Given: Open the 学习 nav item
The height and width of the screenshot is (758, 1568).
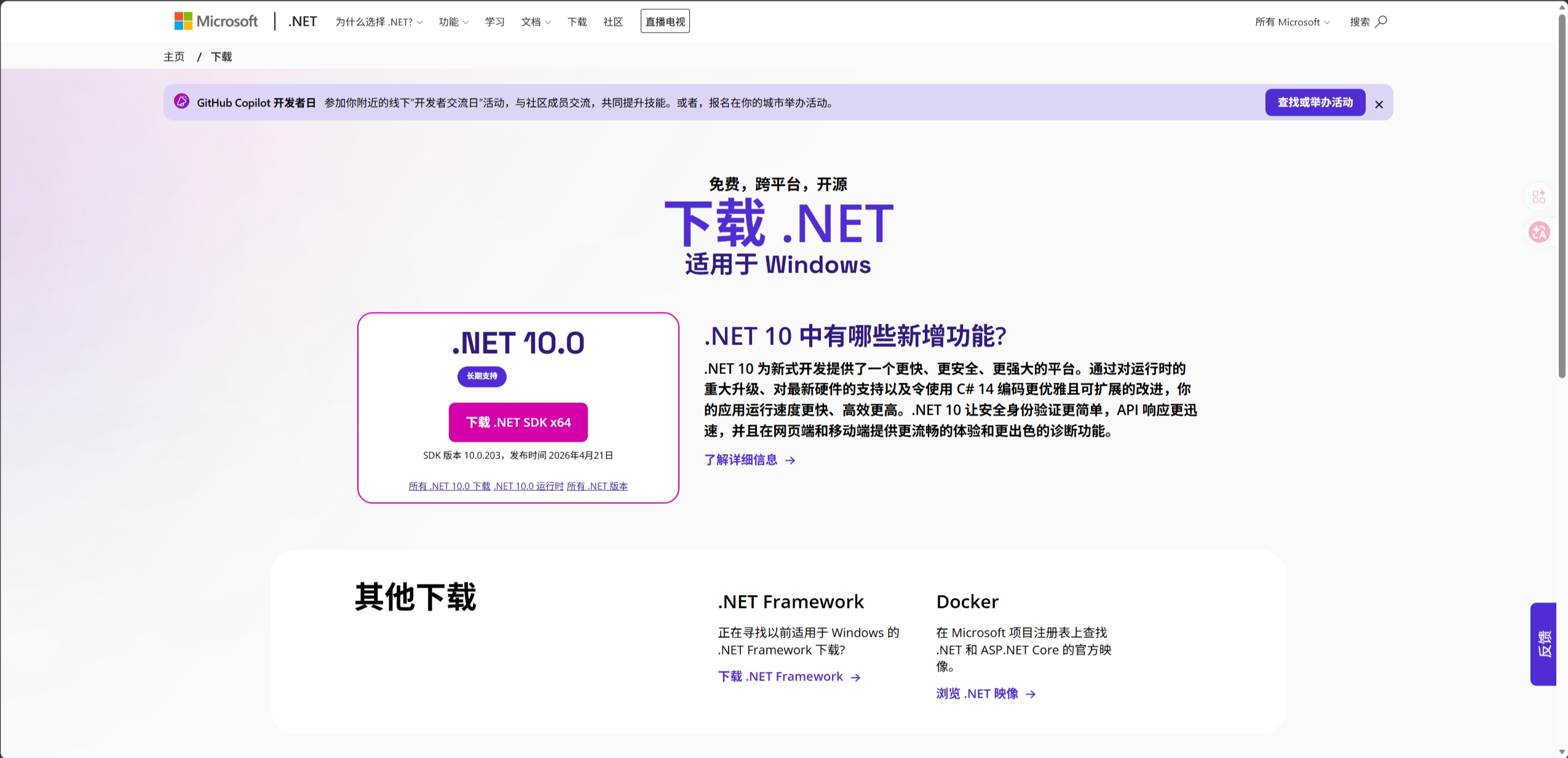Looking at the screenshot, I should [494, 22].
